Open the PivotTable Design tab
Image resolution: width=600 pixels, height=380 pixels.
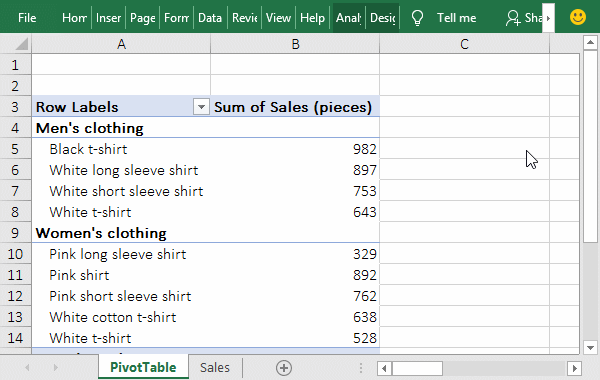pyautogui.click(x=383, y=18)
